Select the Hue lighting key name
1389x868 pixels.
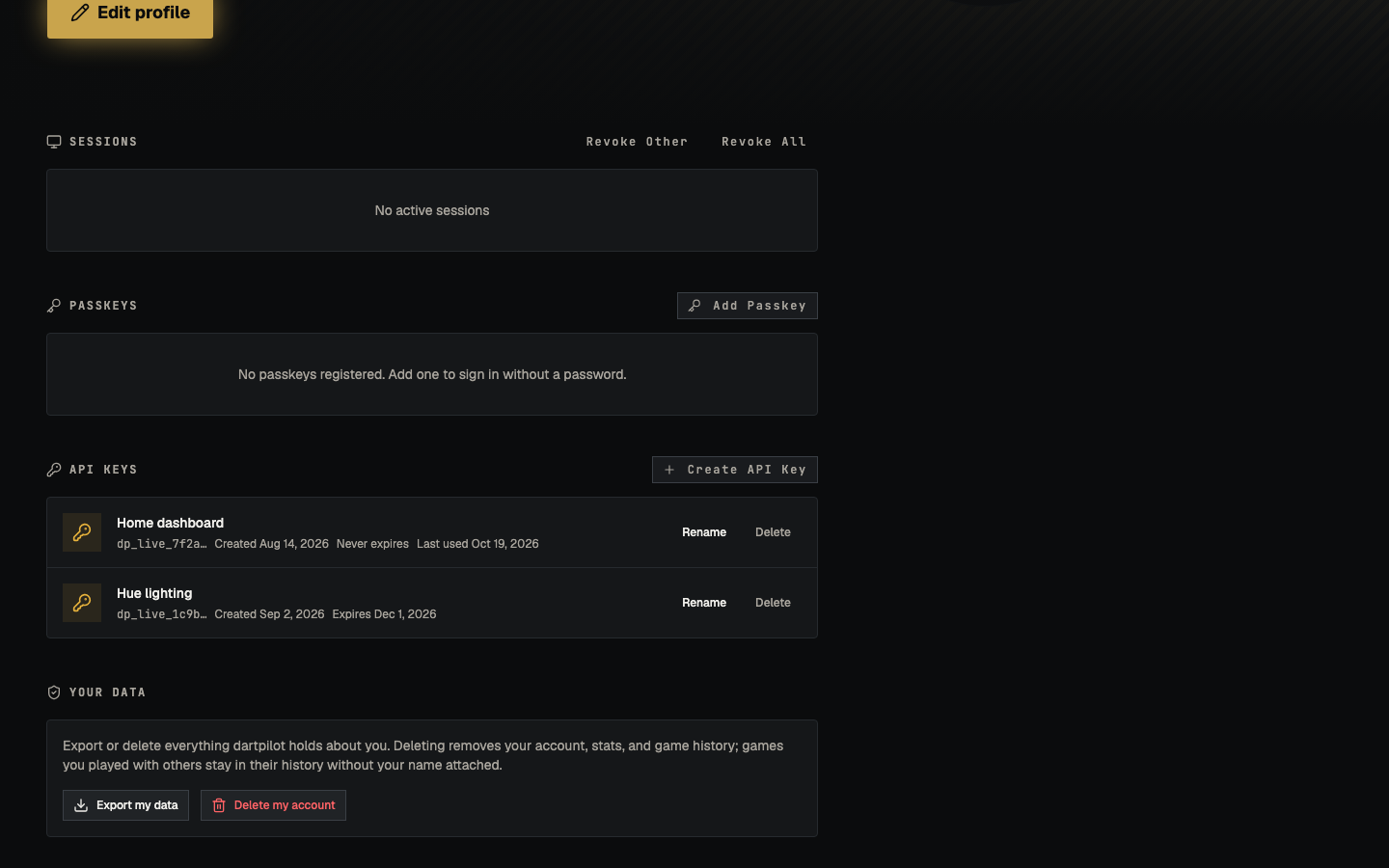click(x=154, y=593)
